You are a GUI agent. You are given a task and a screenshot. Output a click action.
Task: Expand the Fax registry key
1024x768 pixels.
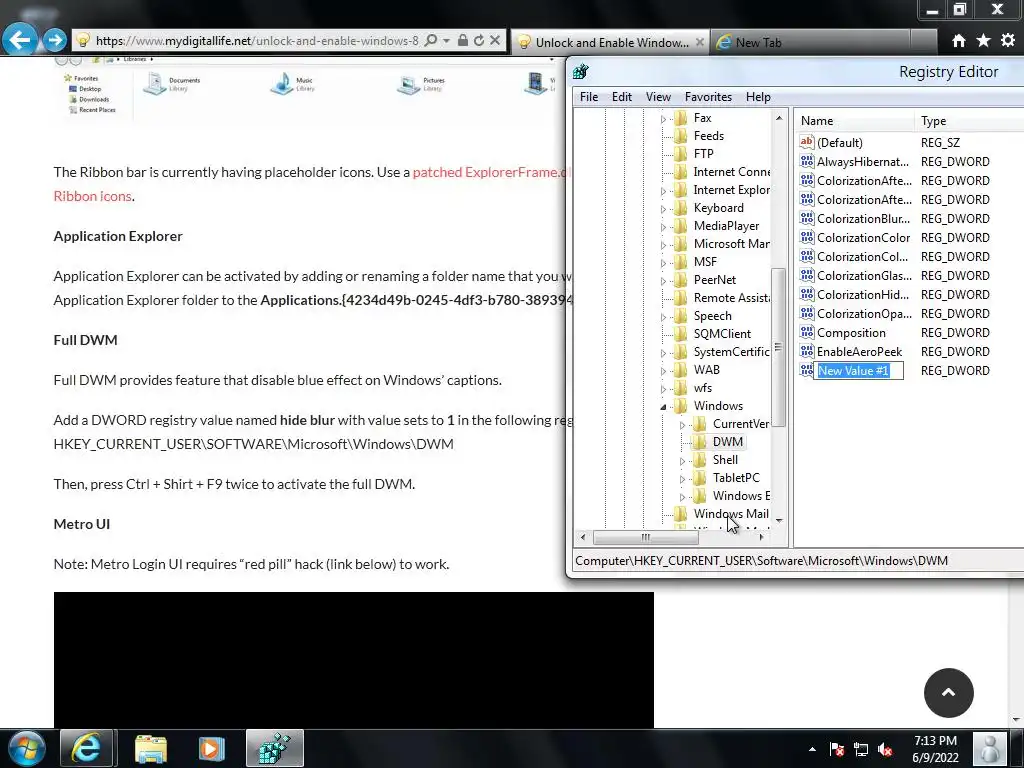(x=663, y=119)
